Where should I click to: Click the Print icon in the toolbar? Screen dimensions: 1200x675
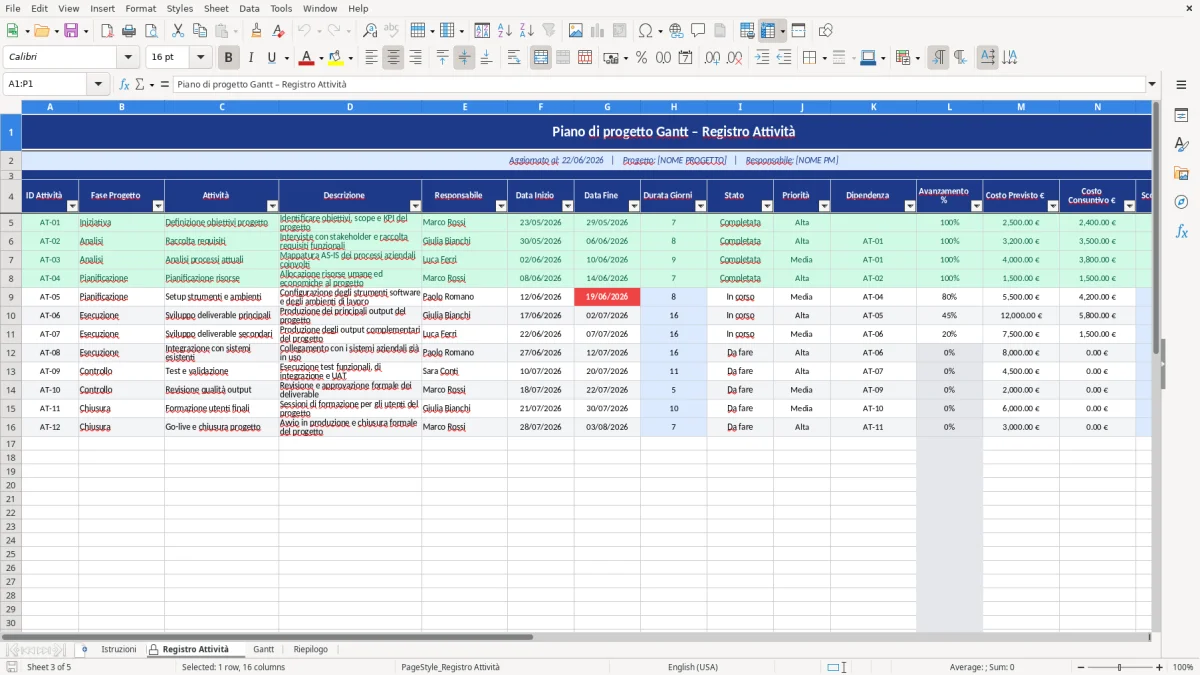(x=129, y=31)
